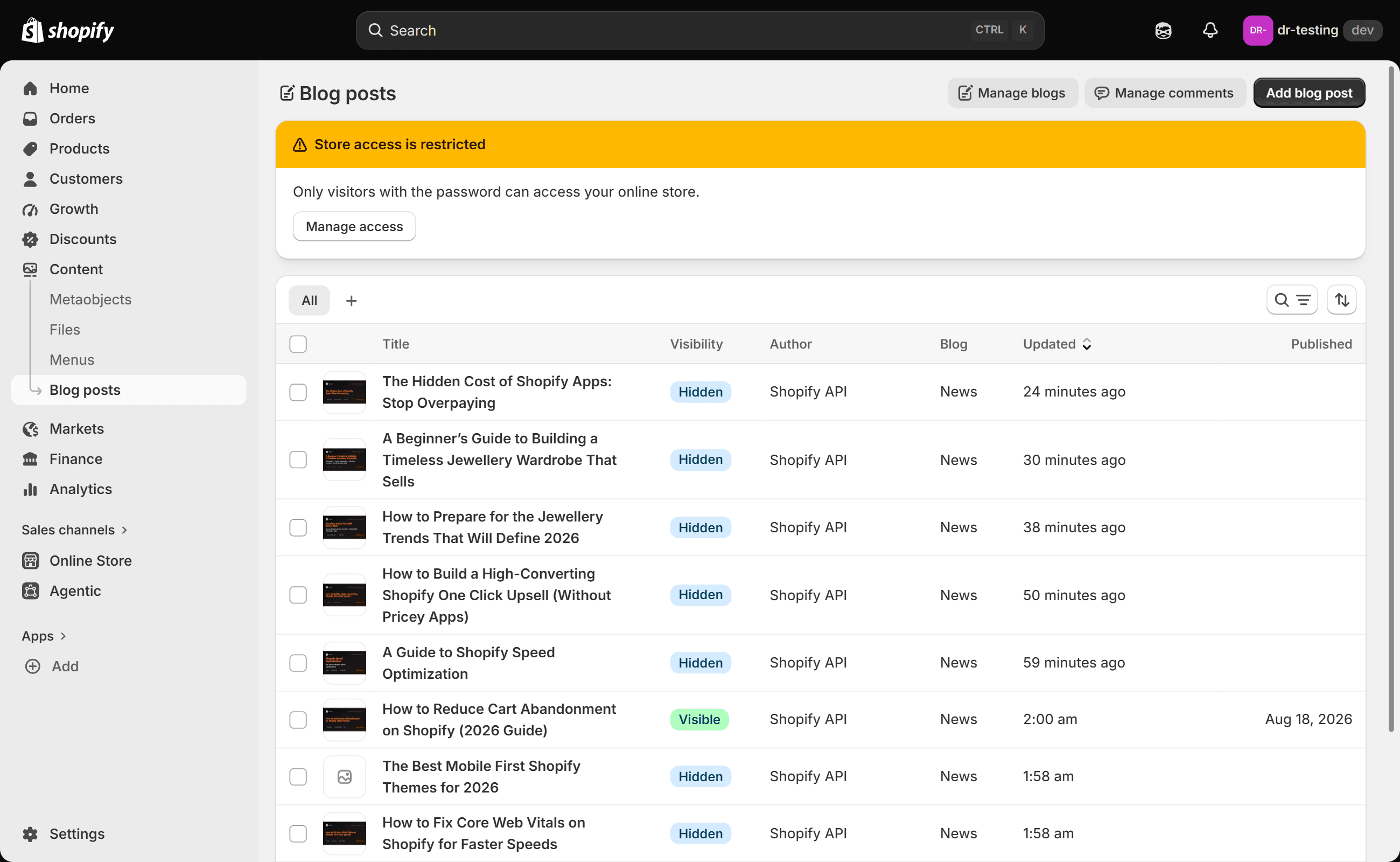
Task: Click the Content image icon
Action: point(30,270)
